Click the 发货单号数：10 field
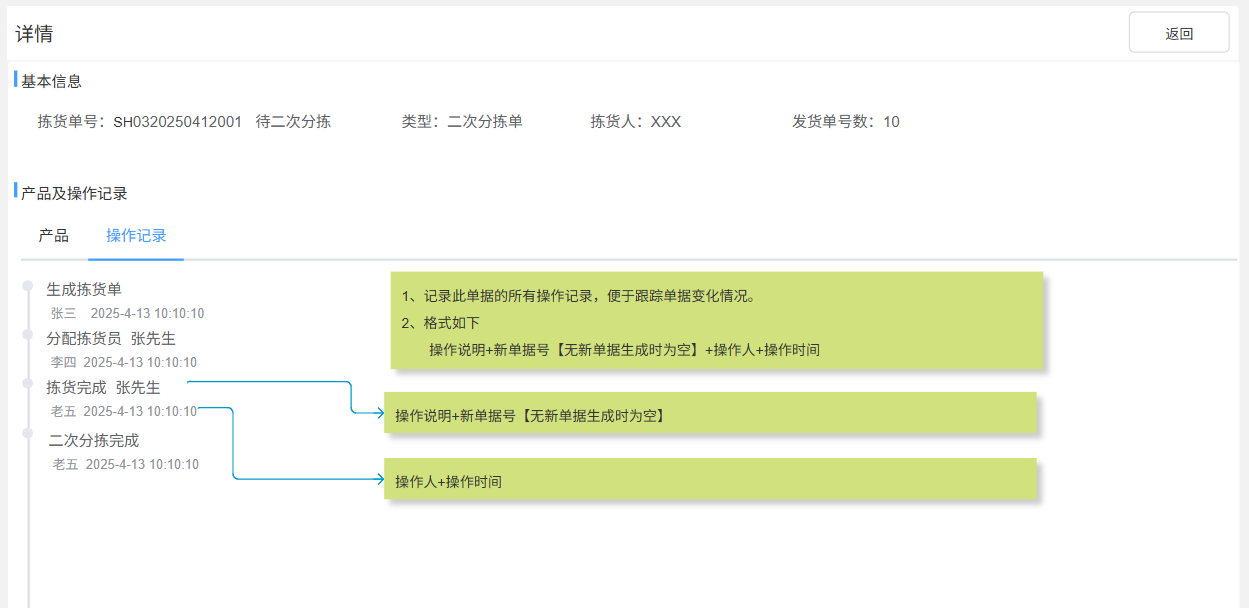Screen dimensions: 1249x608 point(846,122)
